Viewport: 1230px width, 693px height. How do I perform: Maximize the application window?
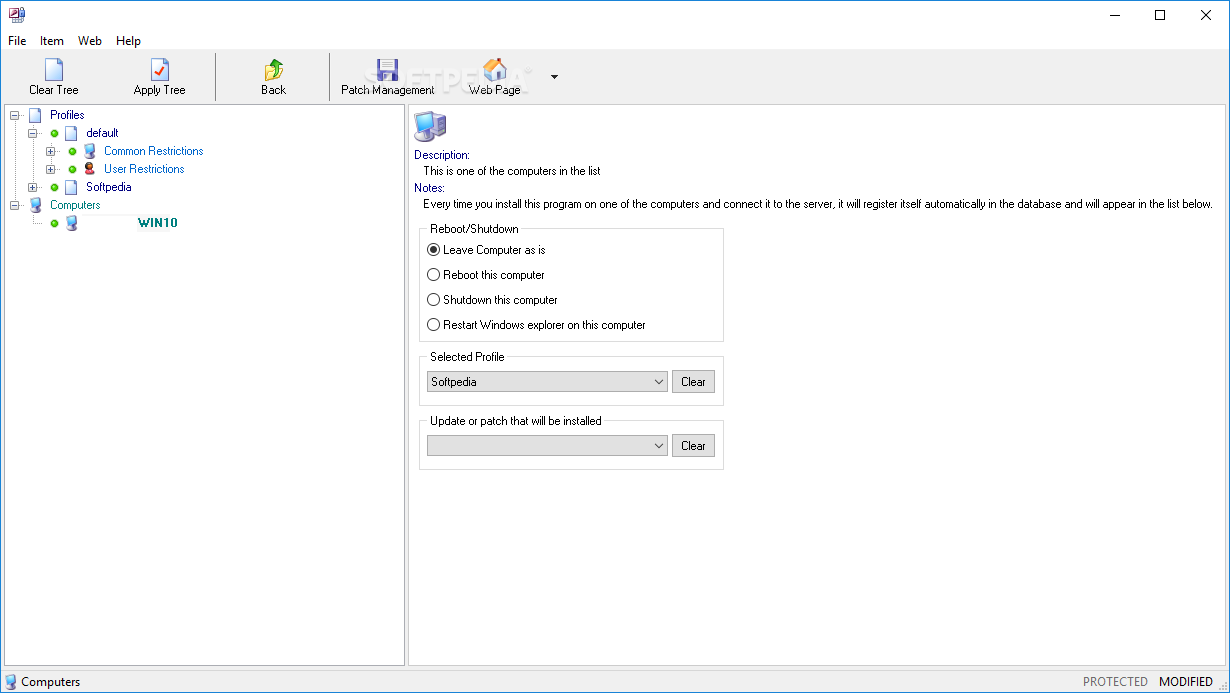[1160, 15]
